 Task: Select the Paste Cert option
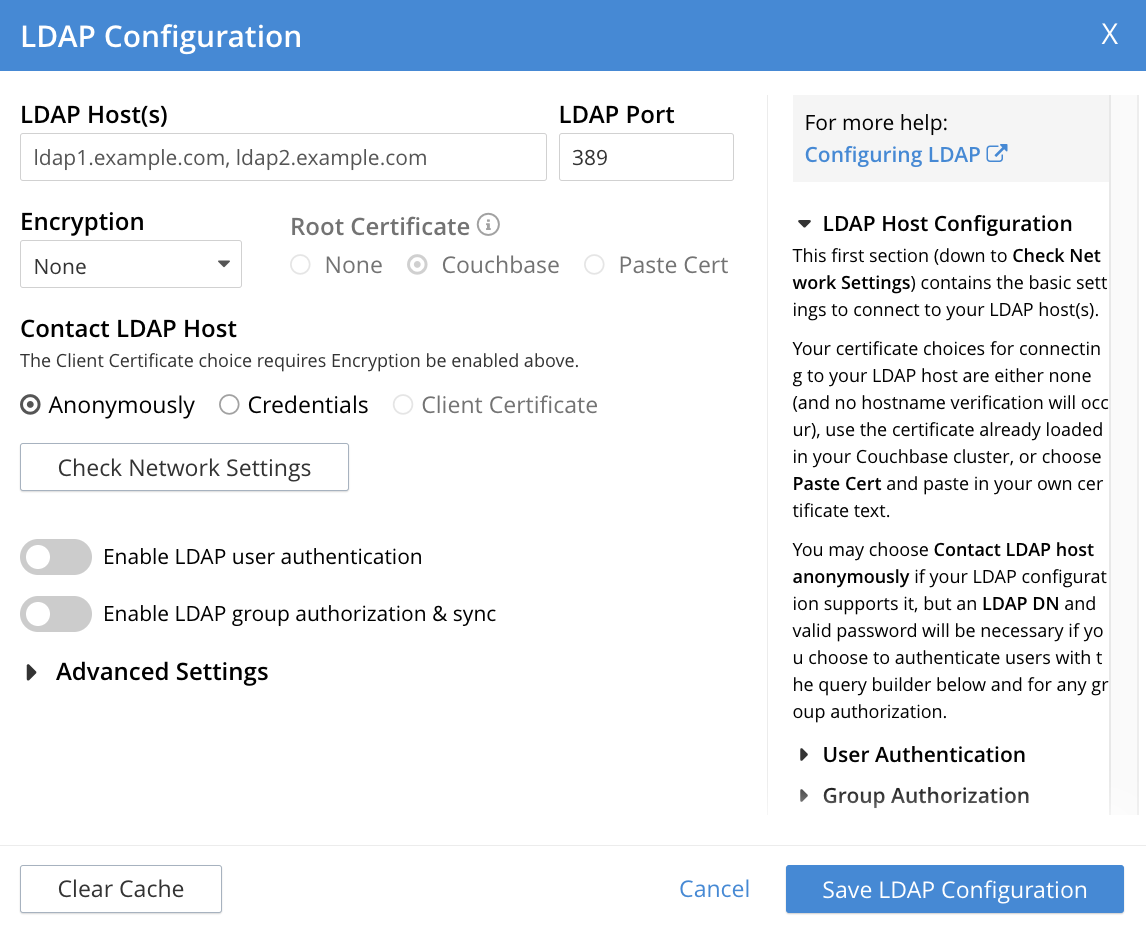tap(594, 265)
